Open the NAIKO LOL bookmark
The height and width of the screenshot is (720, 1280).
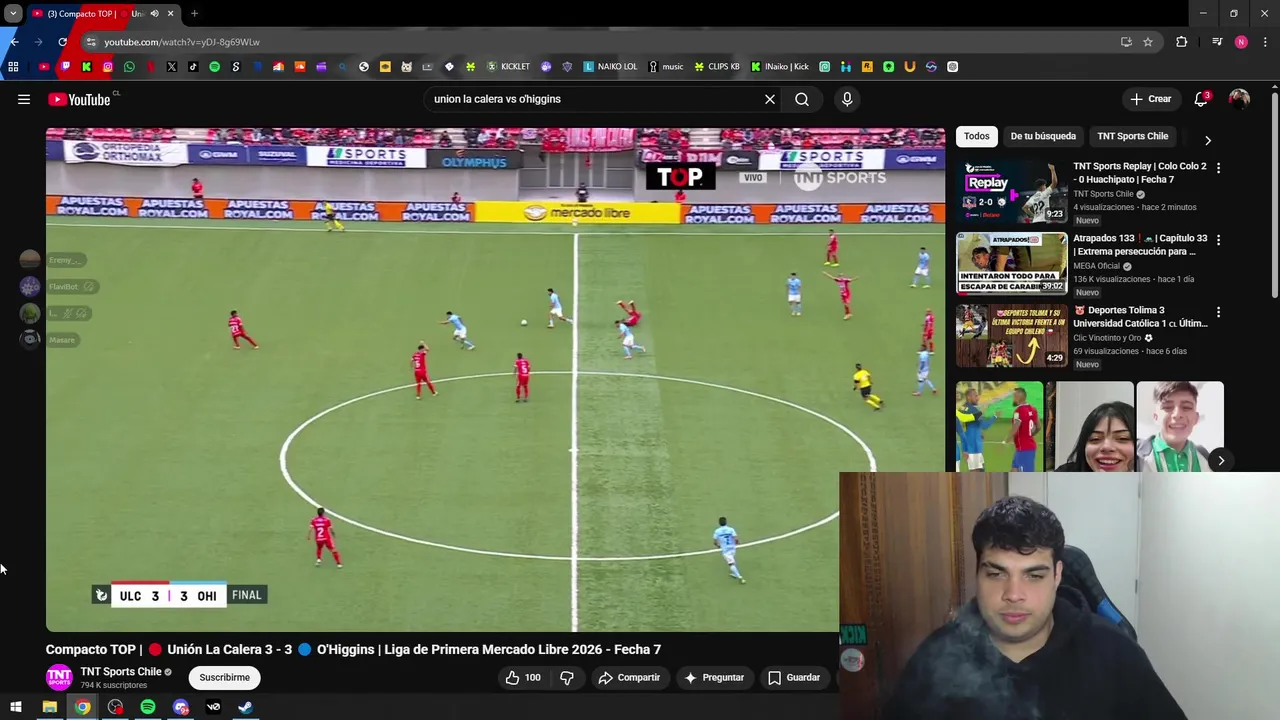610,67
